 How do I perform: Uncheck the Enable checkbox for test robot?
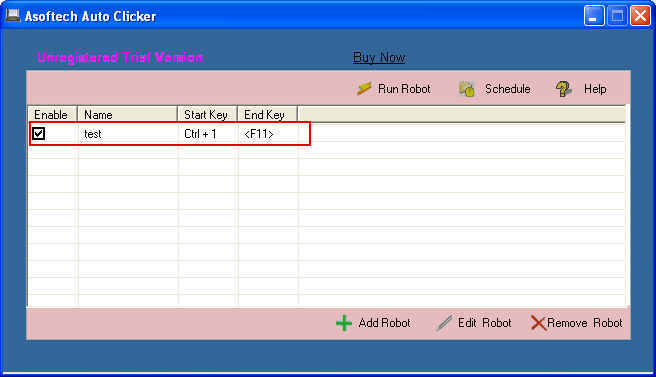click(x=39, y=133)
